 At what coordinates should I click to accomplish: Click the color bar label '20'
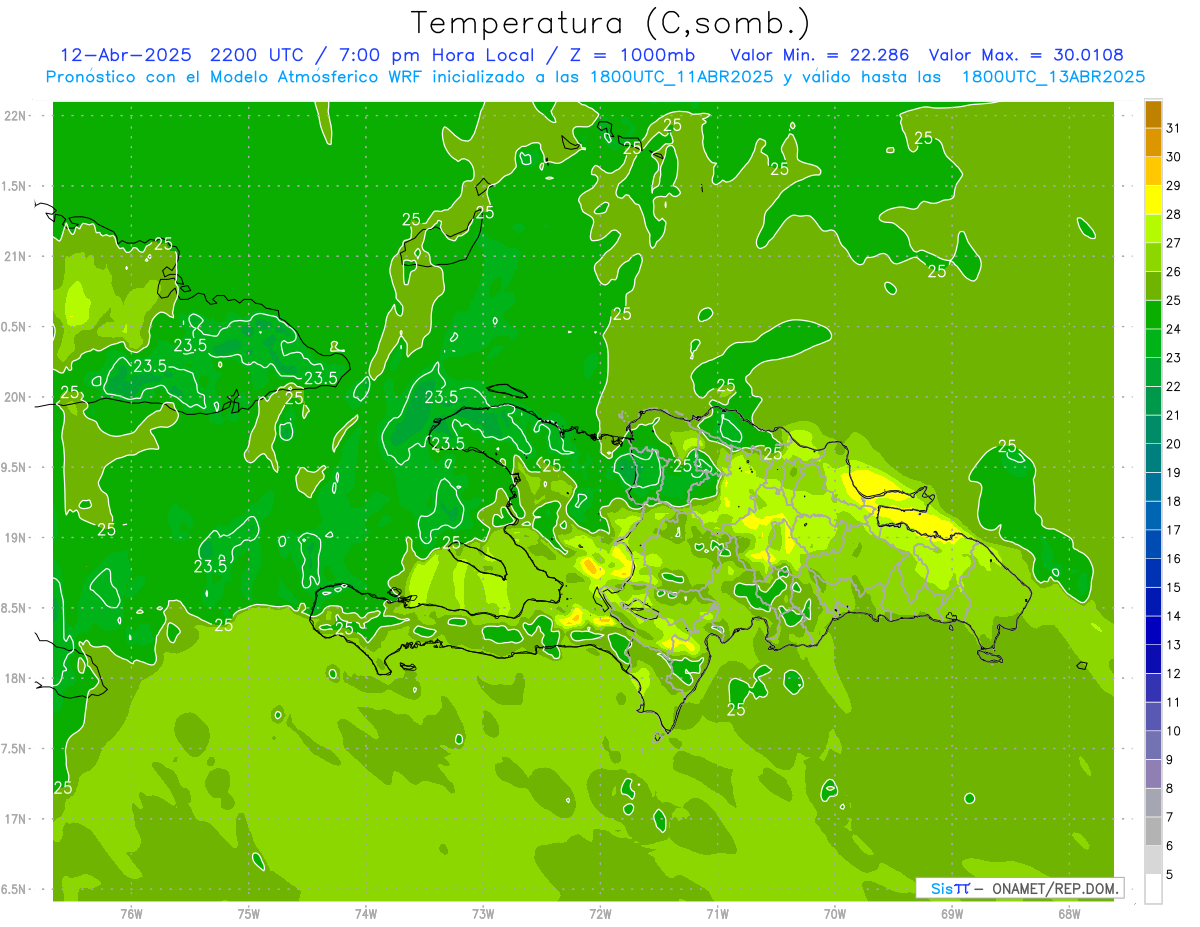(1174, 444)
